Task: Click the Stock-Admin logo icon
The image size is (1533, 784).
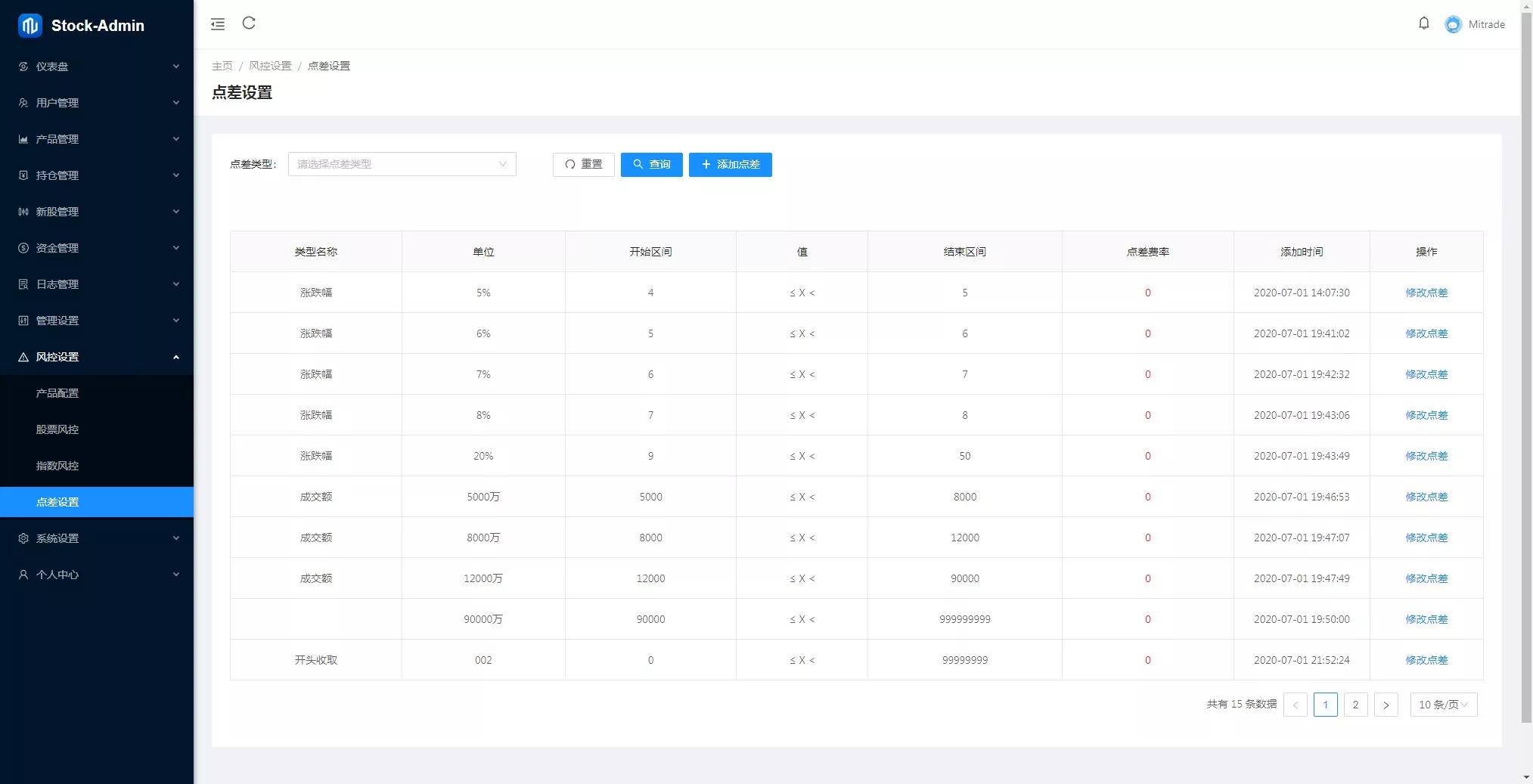Action: click(x=30, y=26)
